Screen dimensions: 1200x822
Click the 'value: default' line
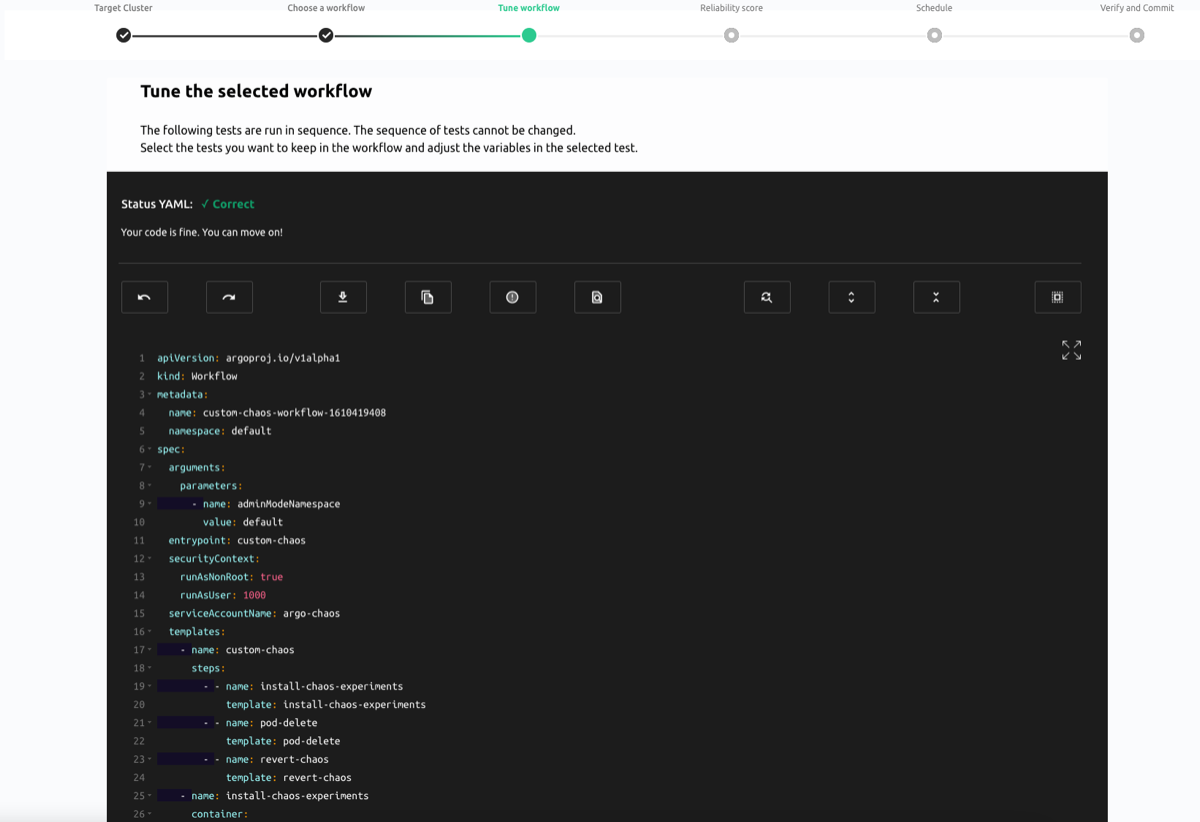(243, 522)
